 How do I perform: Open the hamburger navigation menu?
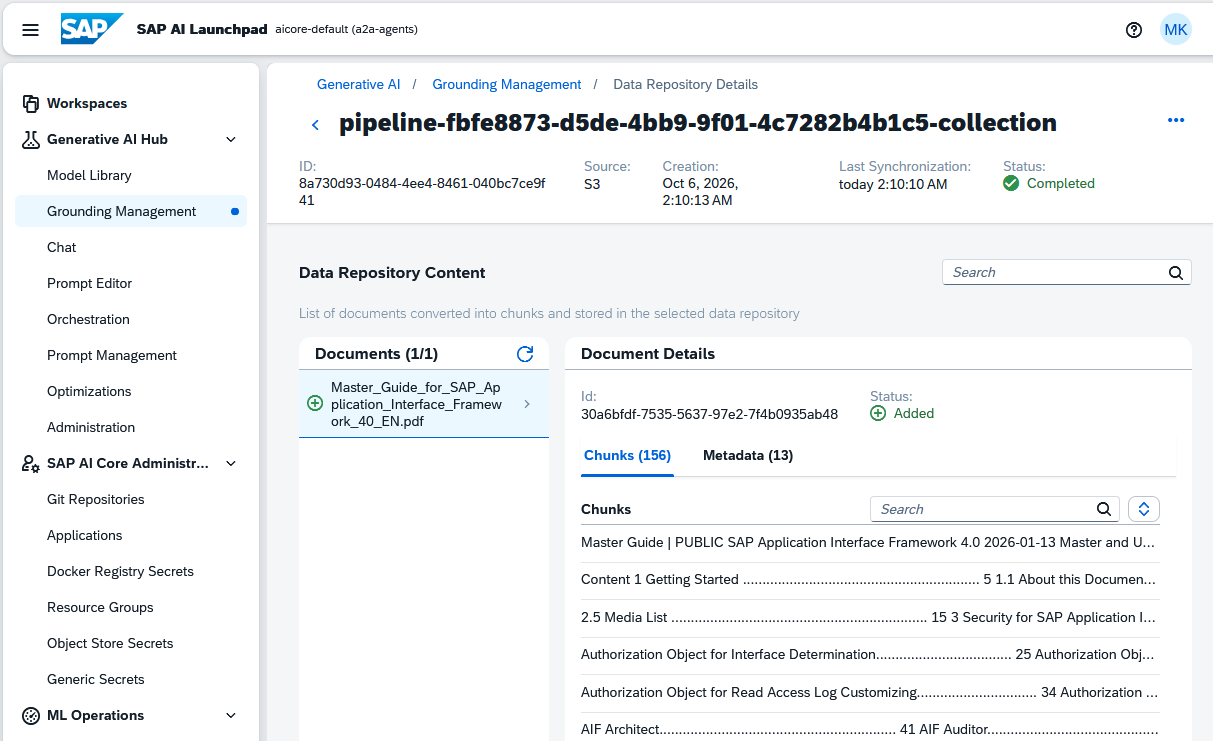point(30,30)
